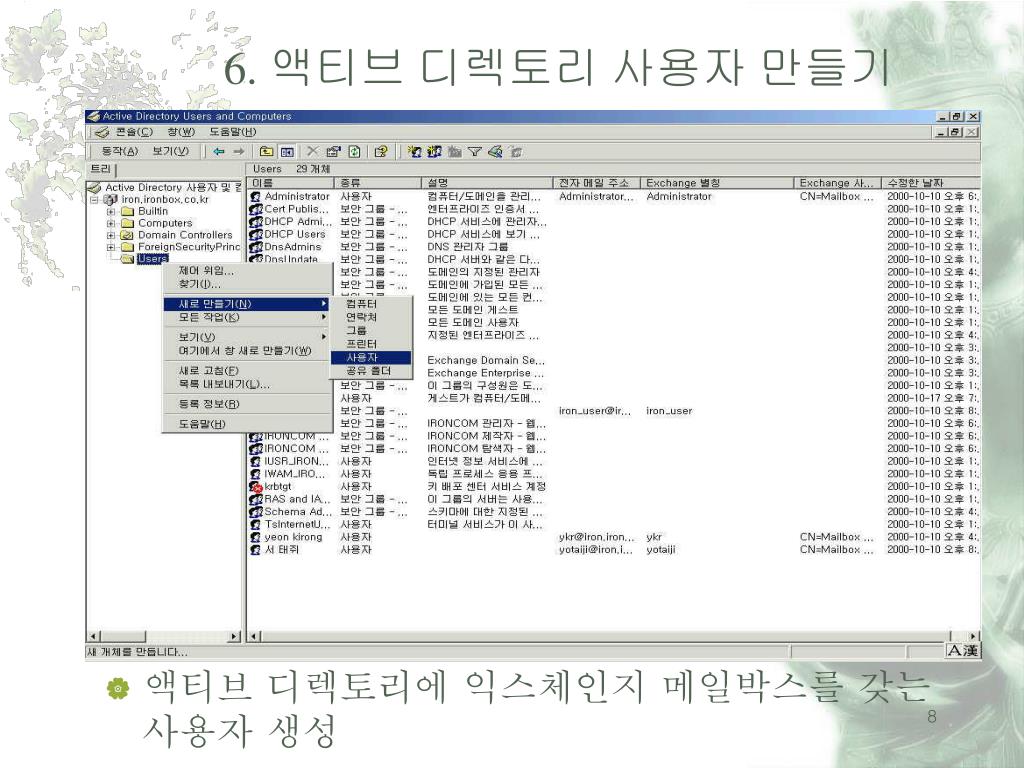Sort by the 수정한 날짜 column header
The width and height of the screenshot is (1024, 768).
931,183
